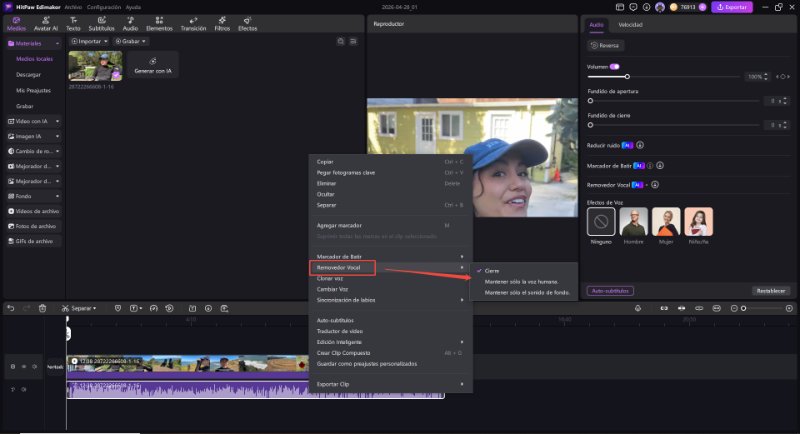
Task: Click the undo arrow in timeline toolbar
Action: coord(11,308)
